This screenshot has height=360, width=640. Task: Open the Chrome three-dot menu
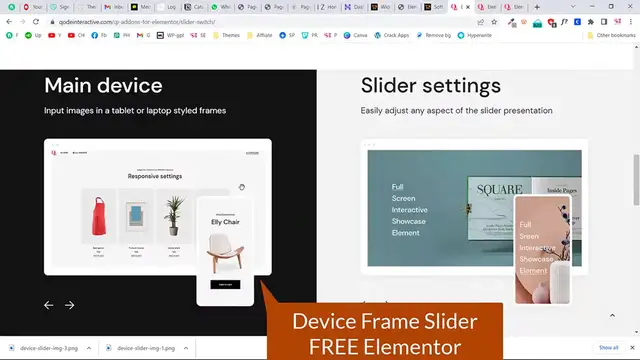click(631, 22)
